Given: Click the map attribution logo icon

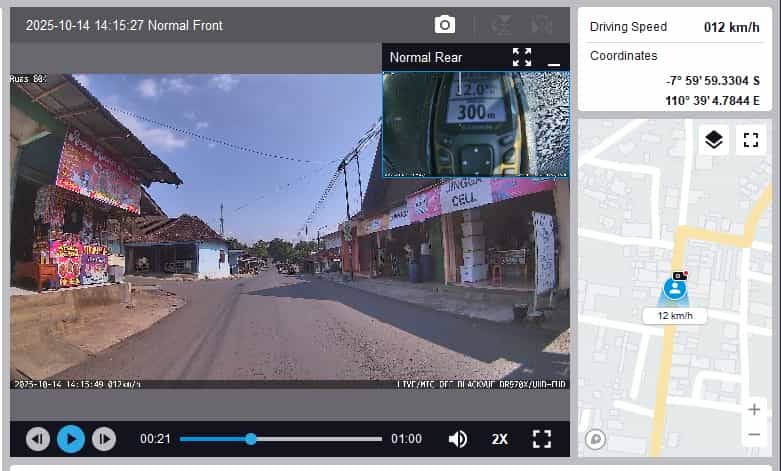Looking at the screenshot, I should tap(597, 438).
